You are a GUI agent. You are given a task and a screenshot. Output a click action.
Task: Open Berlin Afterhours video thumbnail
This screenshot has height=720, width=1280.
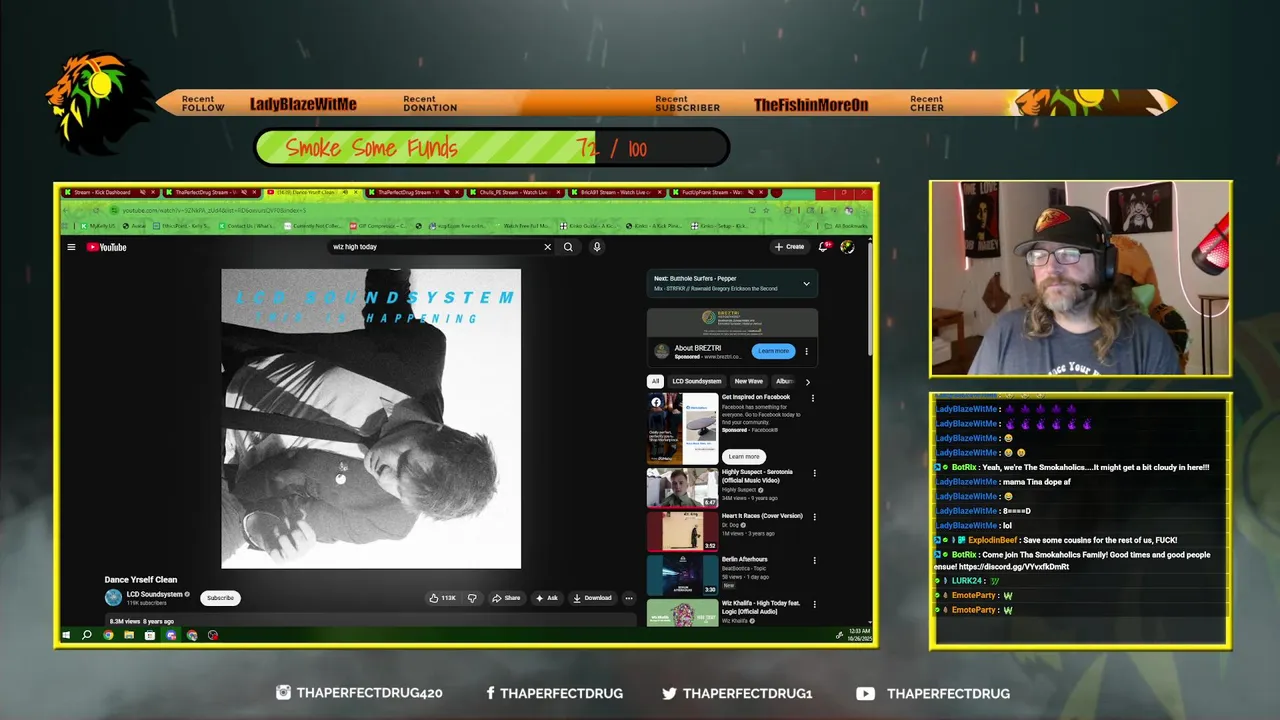coord(683,576)
